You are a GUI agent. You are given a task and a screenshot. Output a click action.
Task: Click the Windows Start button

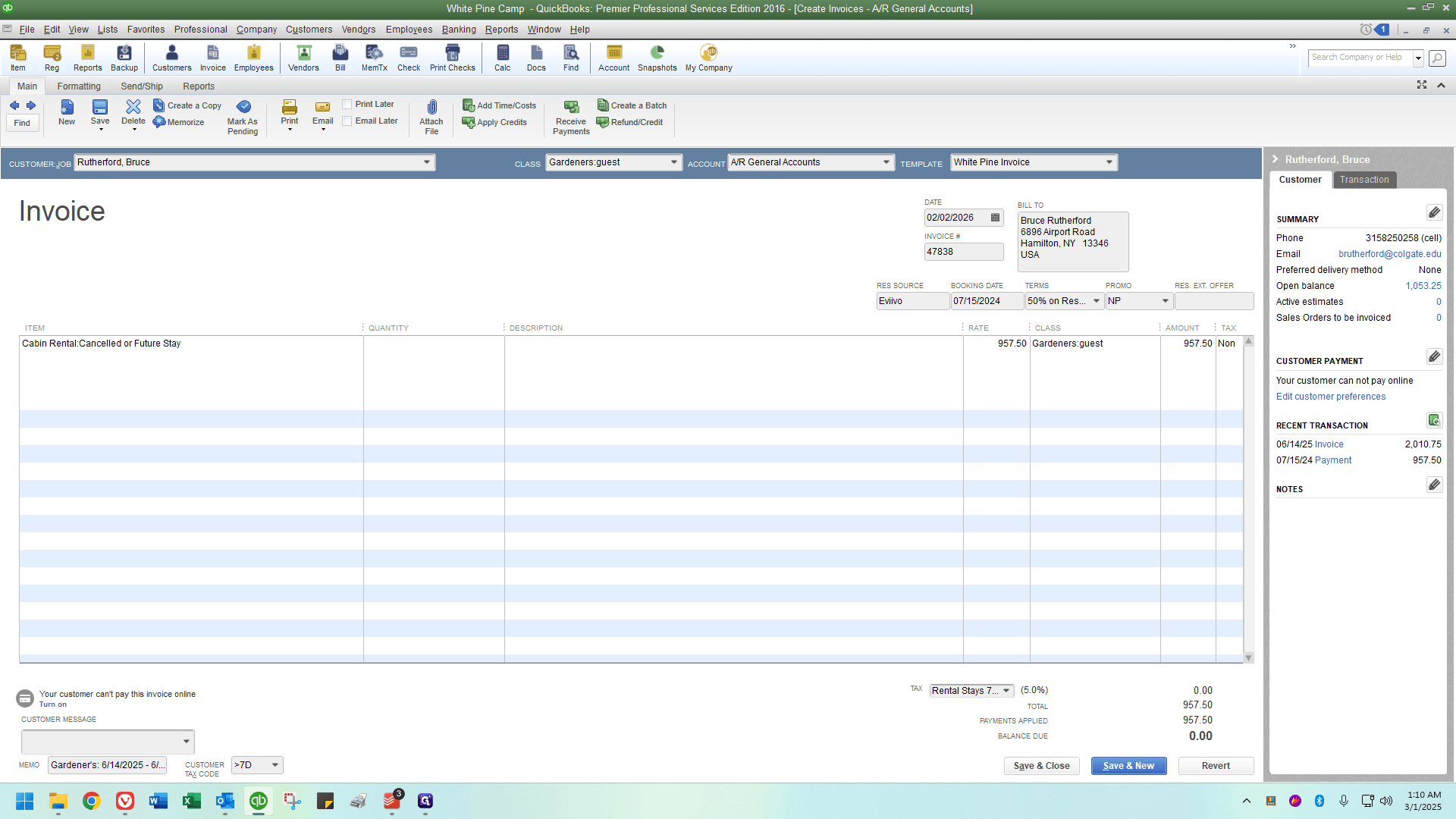pyautogui.click(x=25, y=801)
